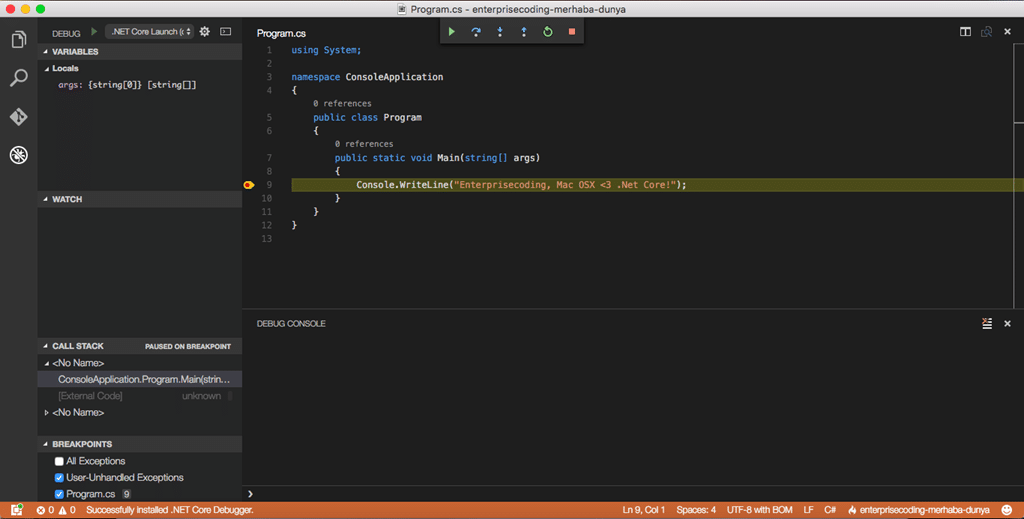Step over with the debug toolbar
This screenshot has width=1024, height=519.
pos(475,31)
